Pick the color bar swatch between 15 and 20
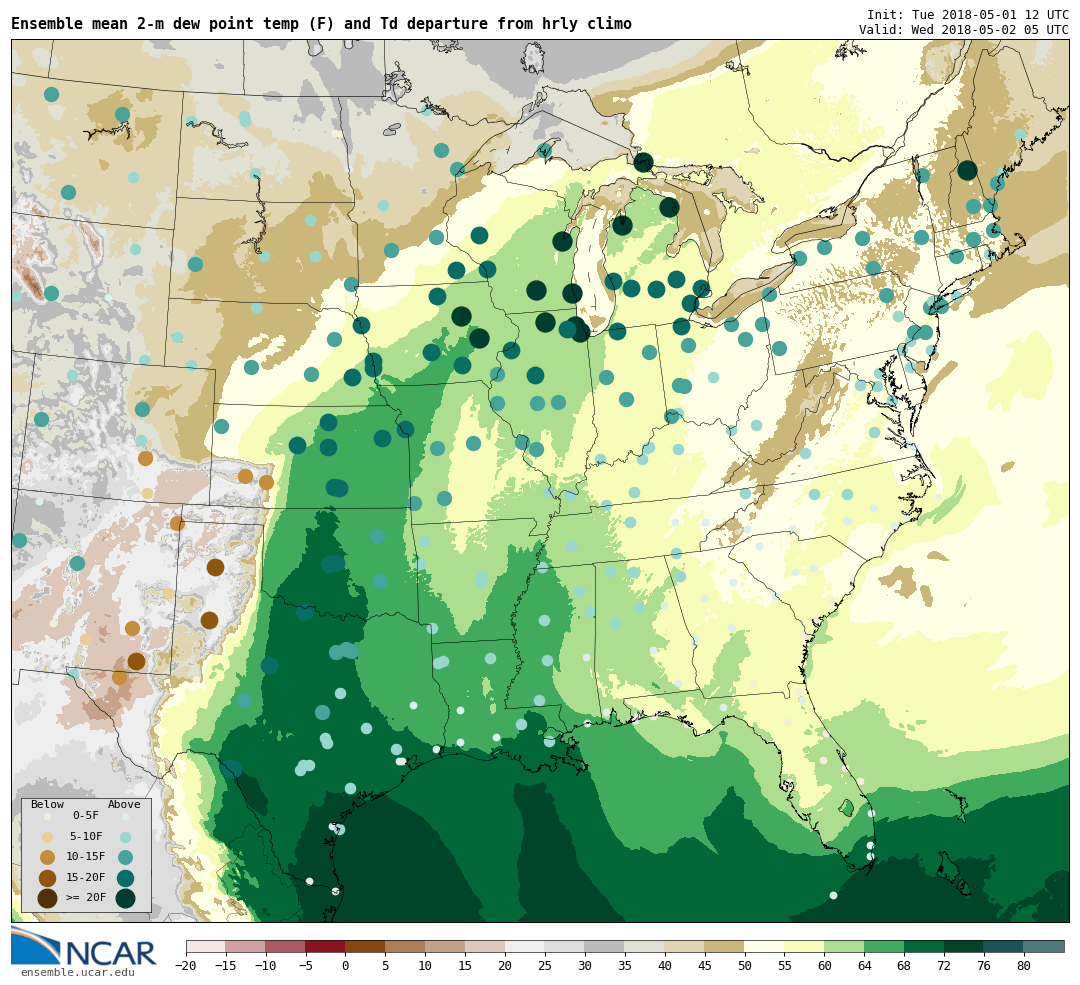The width and height of the screenshot is (1080, 985). [485, 946]
